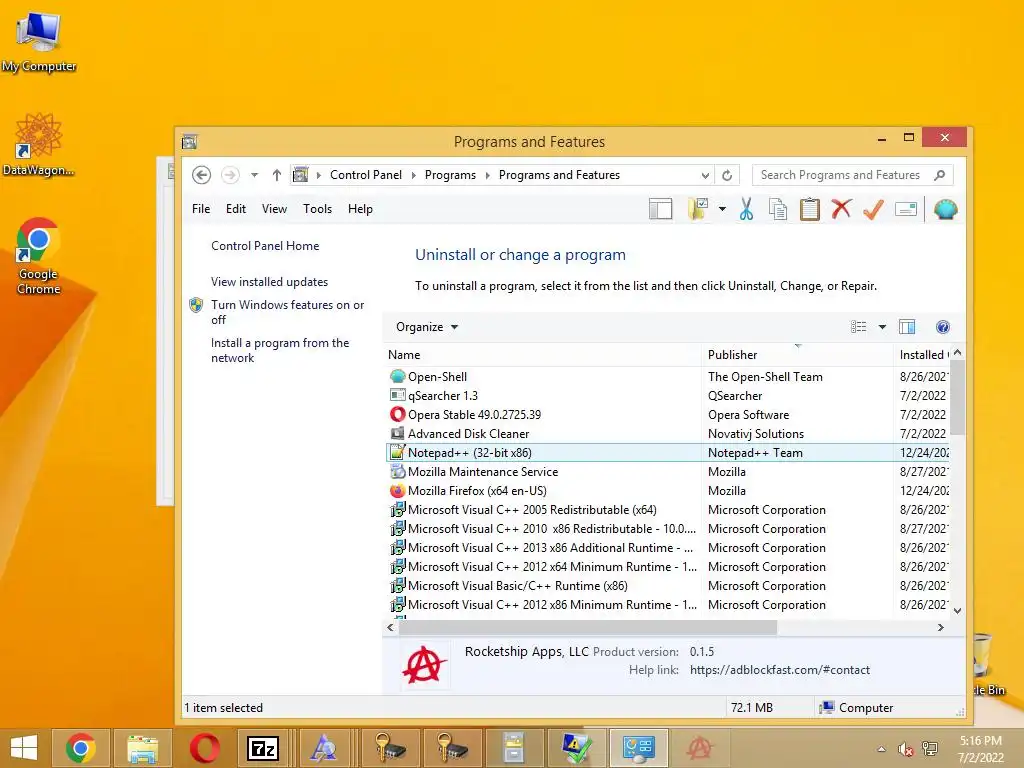The image size is (1024, 768).
Task: Sort by the Name column header
Action: pos(542,355)
